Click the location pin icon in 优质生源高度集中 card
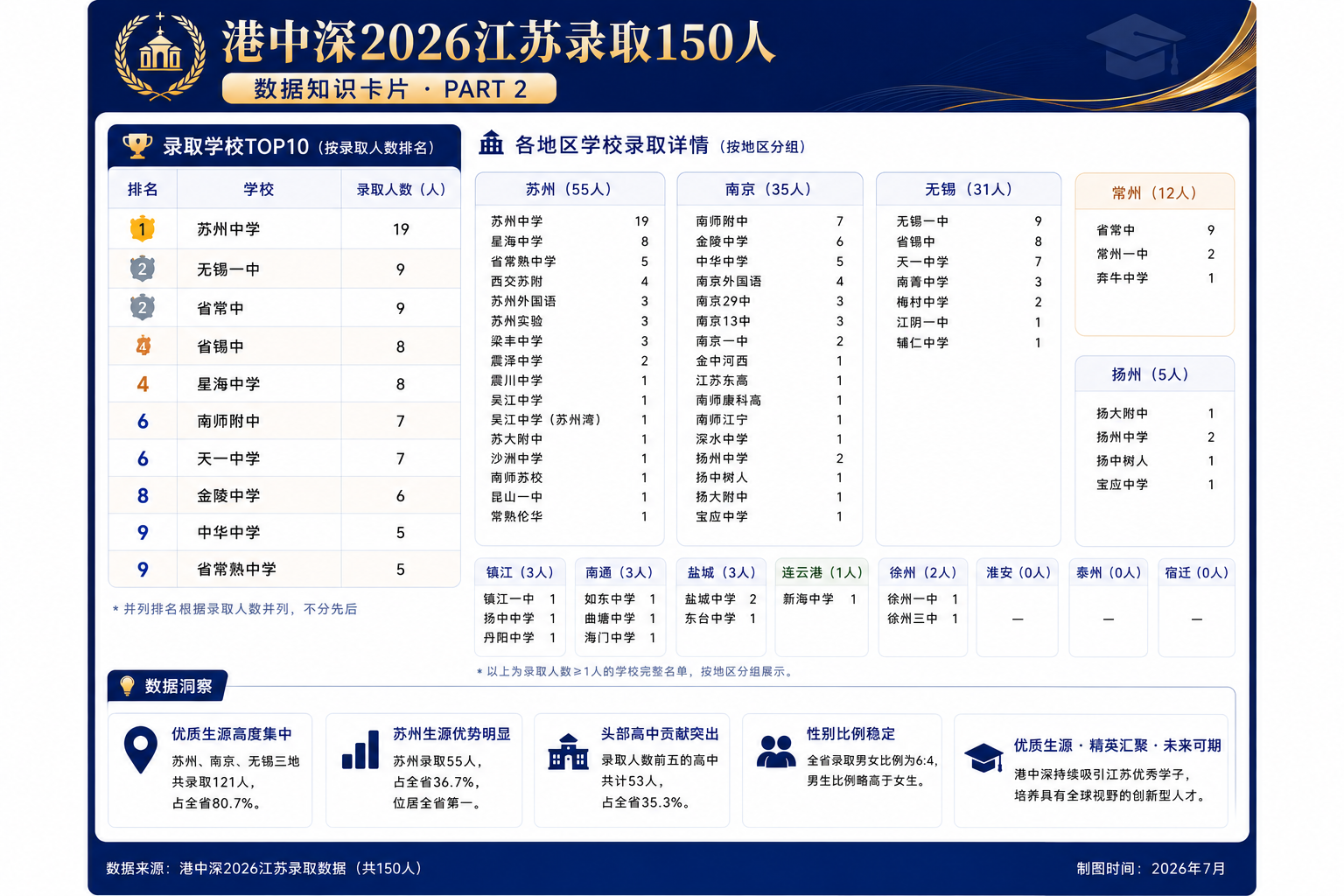 [141, 750]
